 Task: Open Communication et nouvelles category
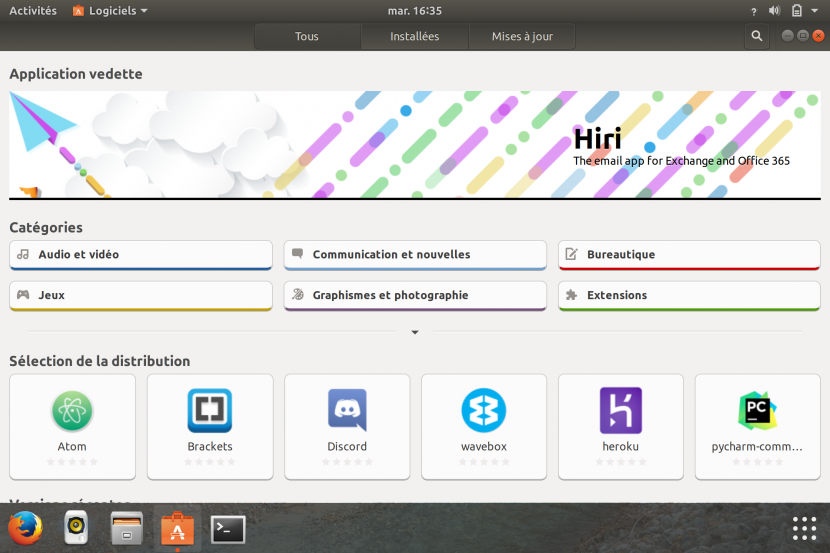tap(415, 255)
